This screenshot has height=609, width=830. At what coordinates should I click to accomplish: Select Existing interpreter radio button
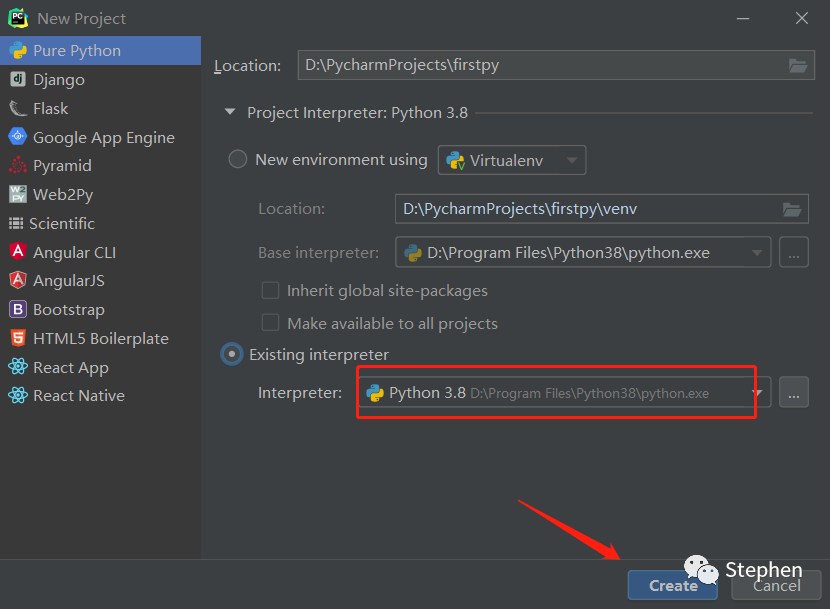point(232,354)
